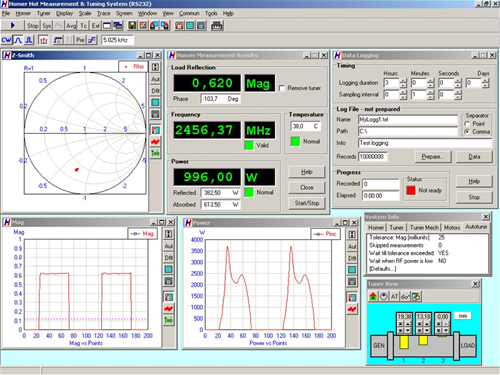
Task: Click the circular dial icon in Tuner View
Action: coord(384,296)
